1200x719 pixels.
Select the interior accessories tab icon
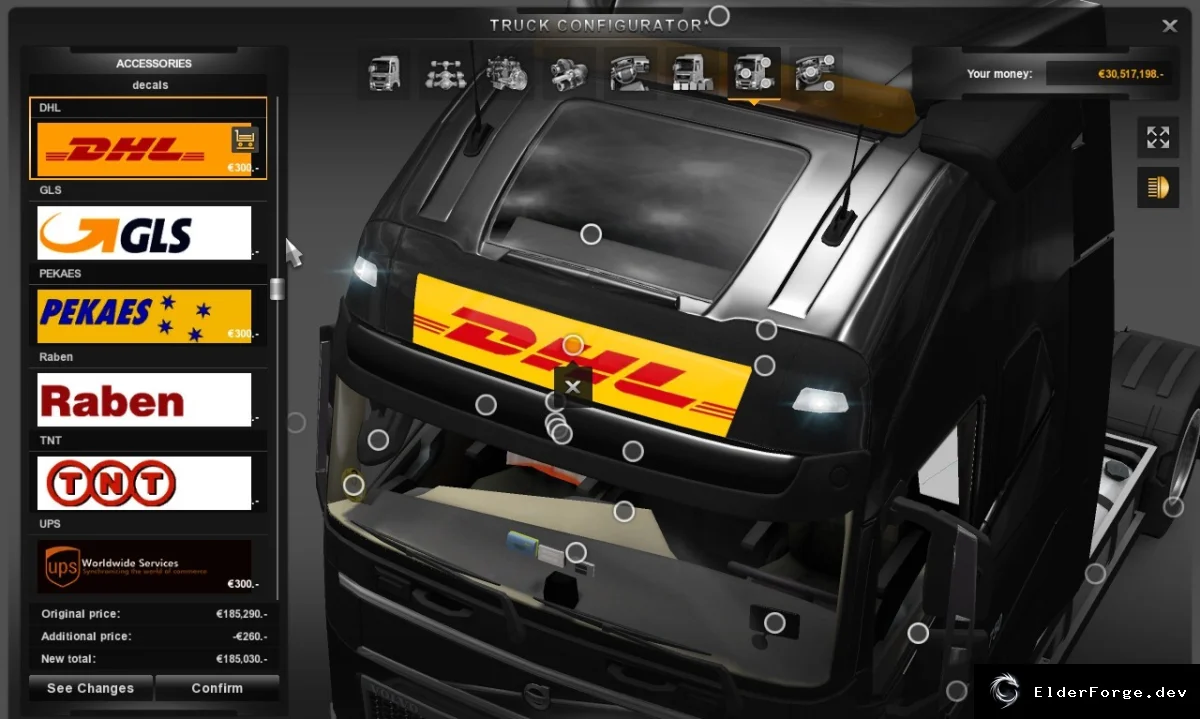[815, 73]
